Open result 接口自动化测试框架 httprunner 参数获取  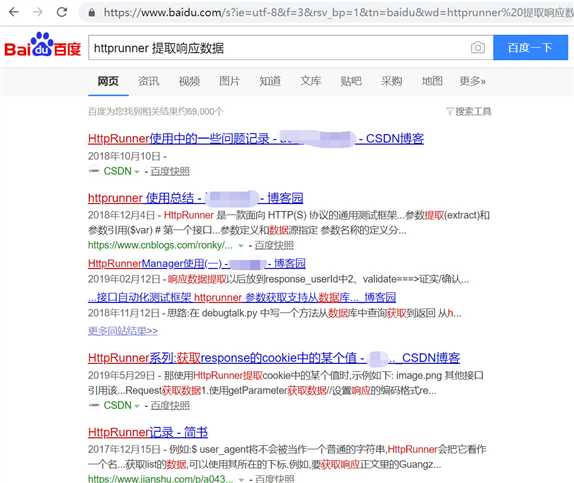coord(242,297)
